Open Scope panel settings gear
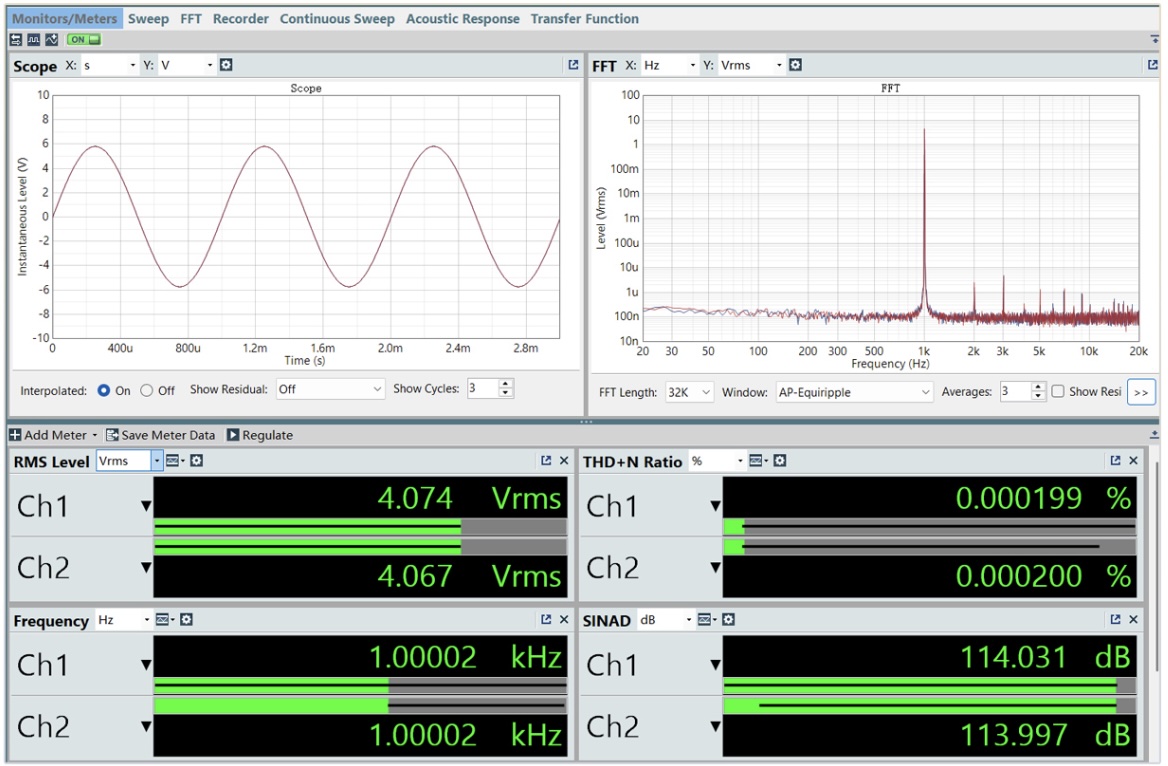1168x766 pixels. click(226, 65)
